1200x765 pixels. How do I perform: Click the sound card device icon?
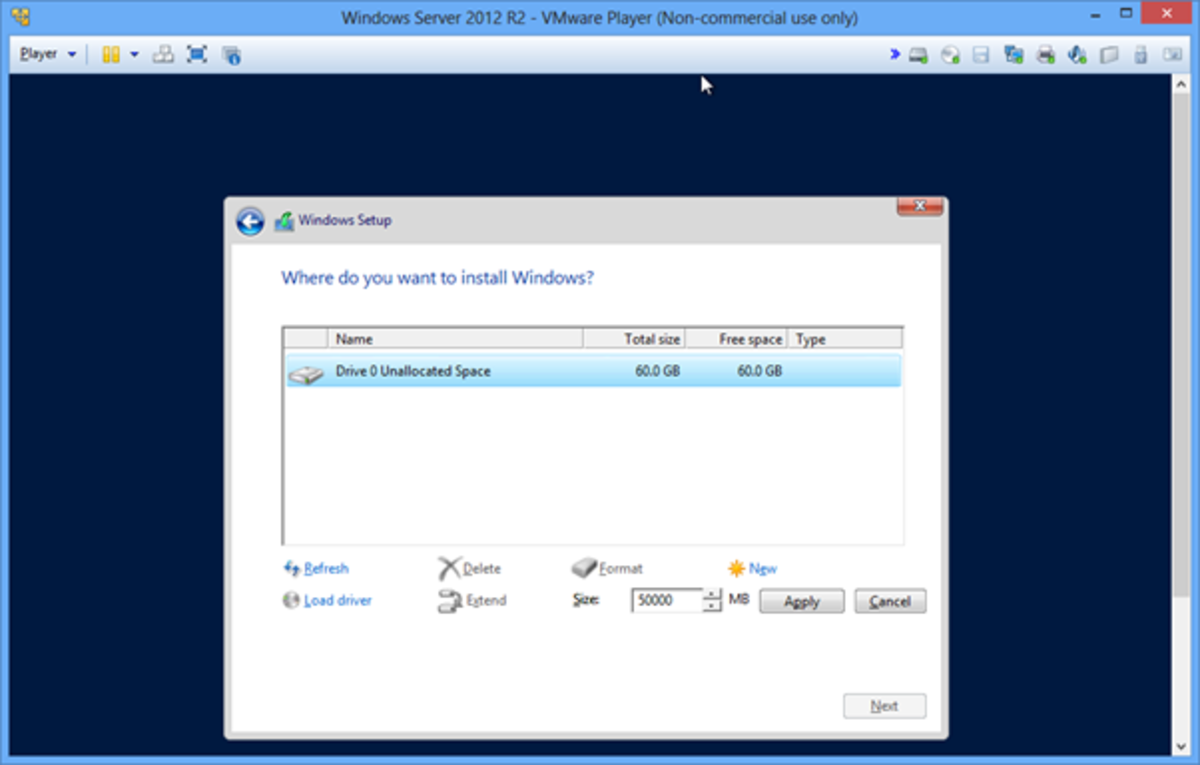(x=1077, y=54)
